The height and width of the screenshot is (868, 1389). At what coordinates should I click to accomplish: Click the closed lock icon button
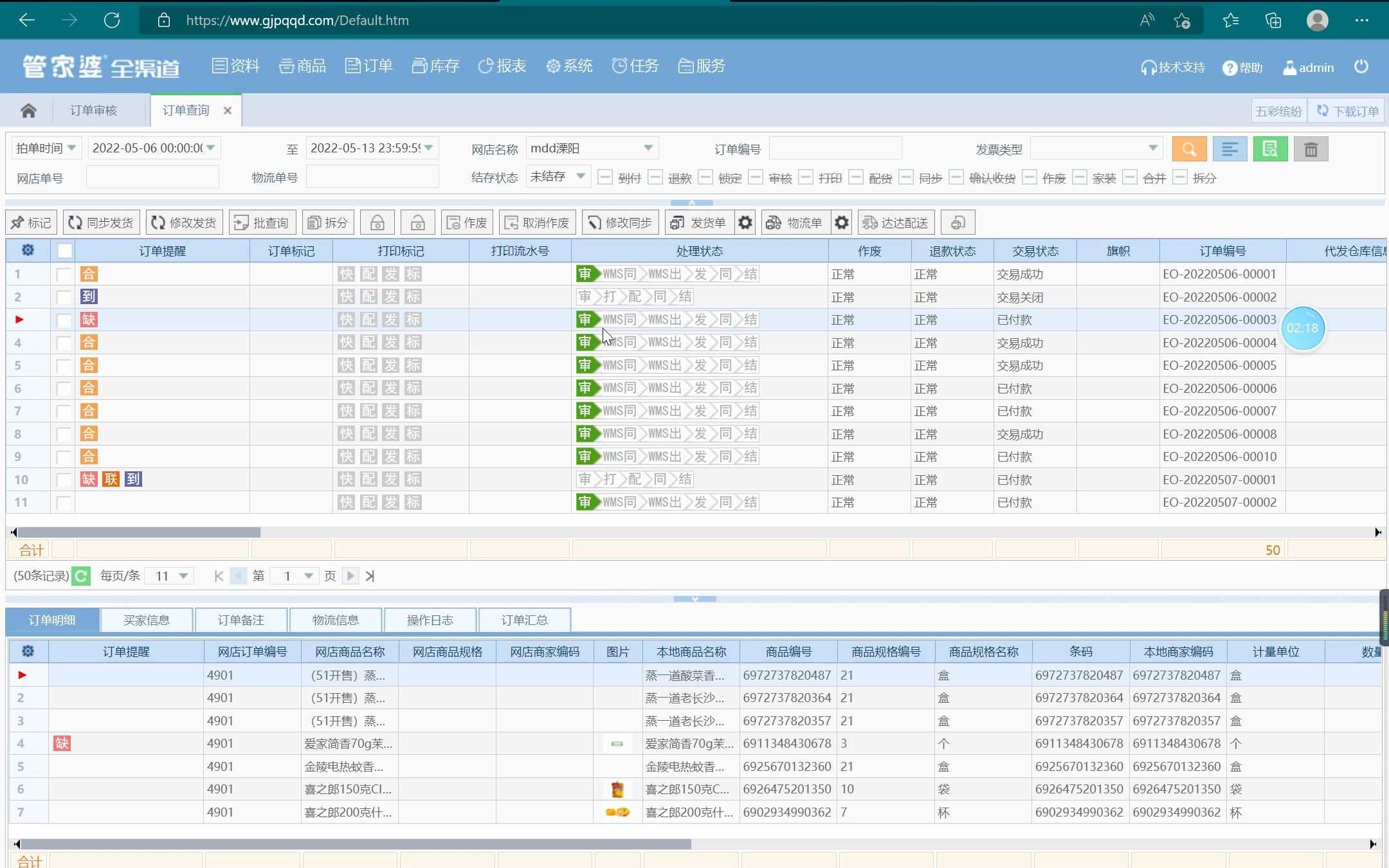coord(377,222)
